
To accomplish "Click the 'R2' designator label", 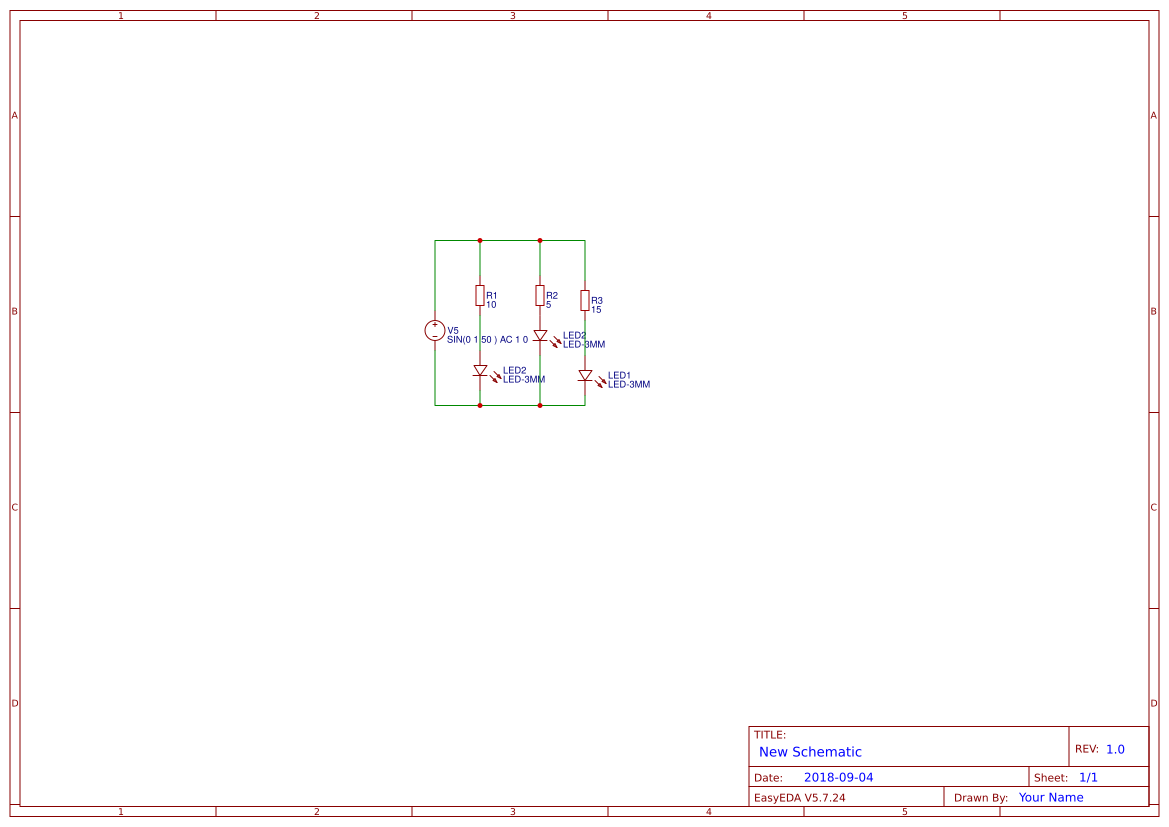I will coord(552,296).
